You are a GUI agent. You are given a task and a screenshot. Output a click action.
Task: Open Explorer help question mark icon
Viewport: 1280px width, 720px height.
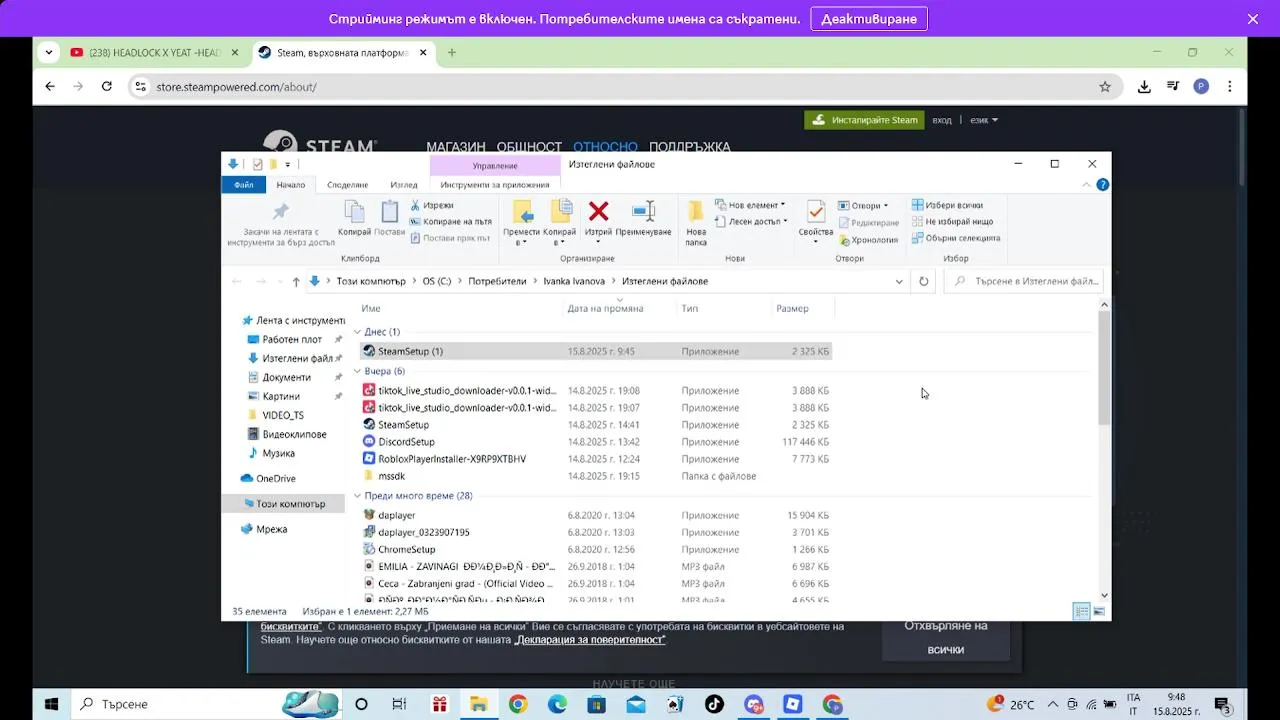[1103, 185]
